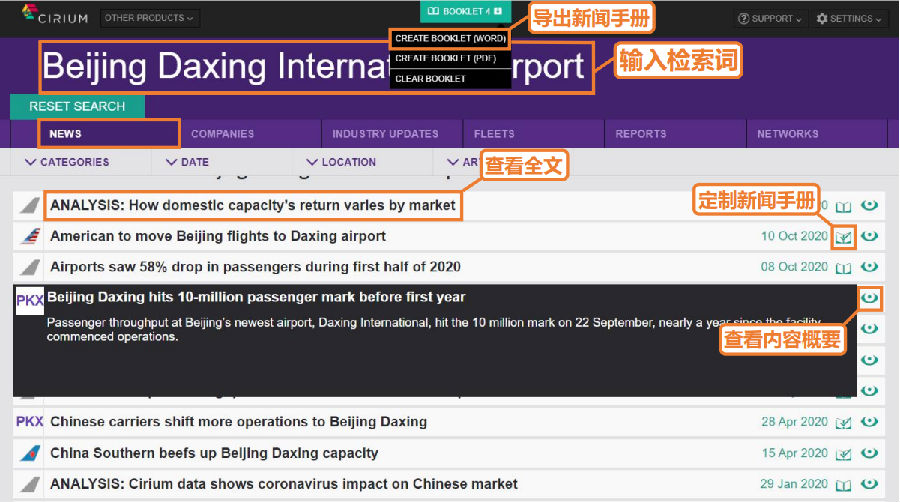Switch to the Fleets tab
Image resolution: width=900 pixels, height=502 pixels.
coord(494,134)
